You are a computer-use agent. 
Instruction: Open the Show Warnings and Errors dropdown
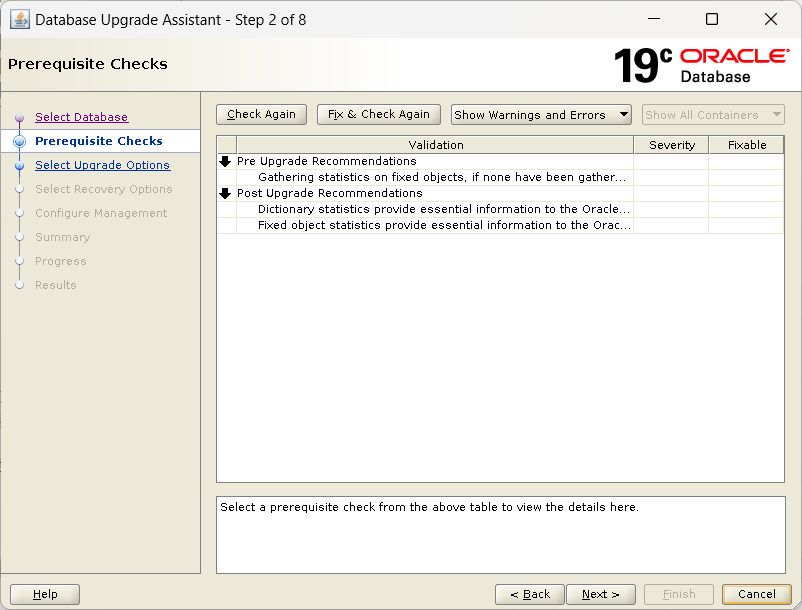coord(541,115)
